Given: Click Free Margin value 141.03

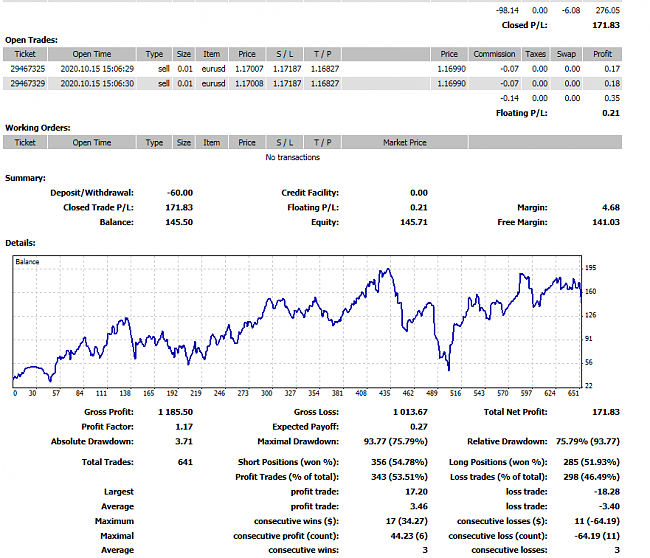Looking at the screenshot, I should 606,222.
